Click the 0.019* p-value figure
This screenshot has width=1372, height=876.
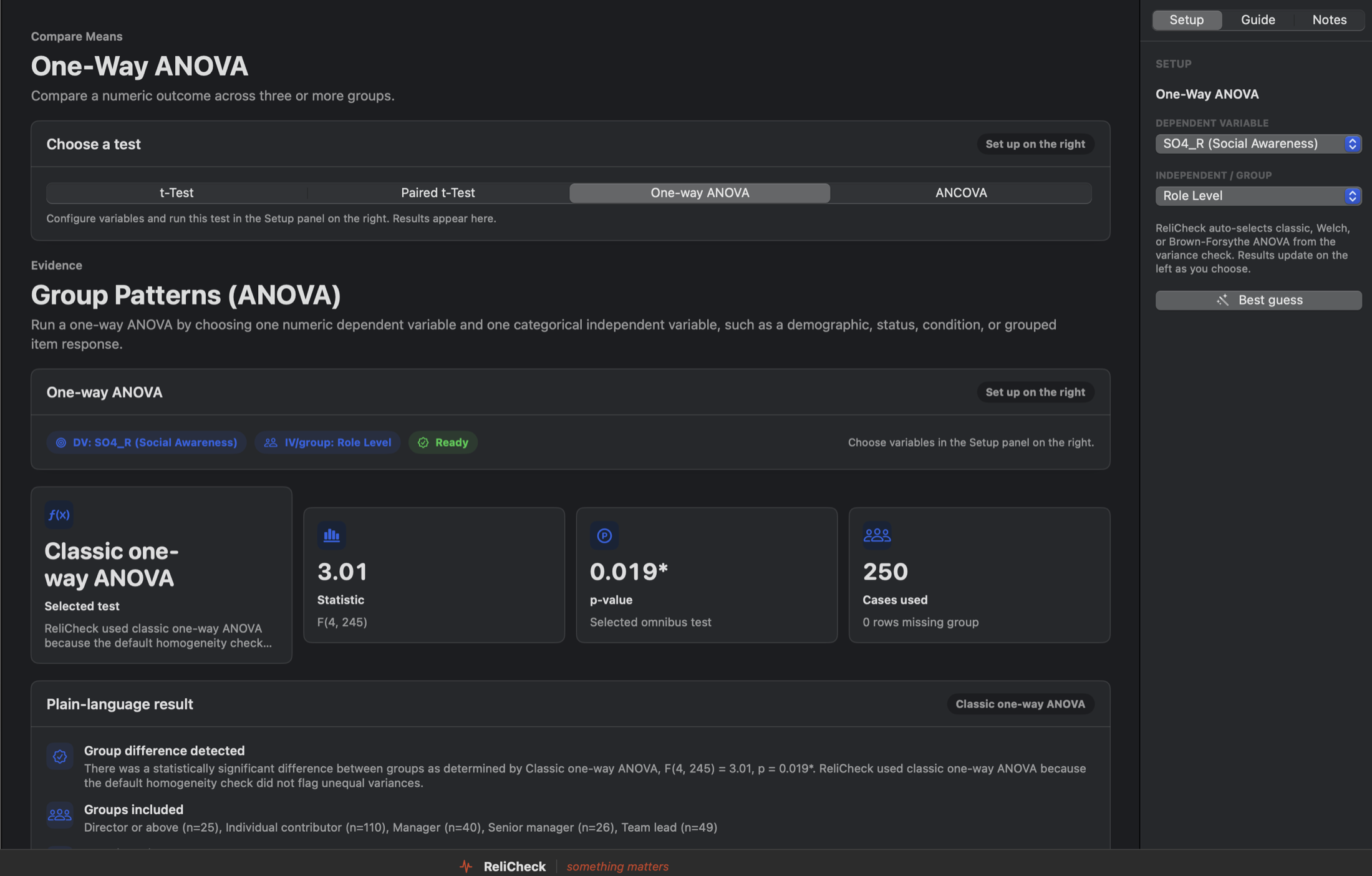tap(629, 572)
